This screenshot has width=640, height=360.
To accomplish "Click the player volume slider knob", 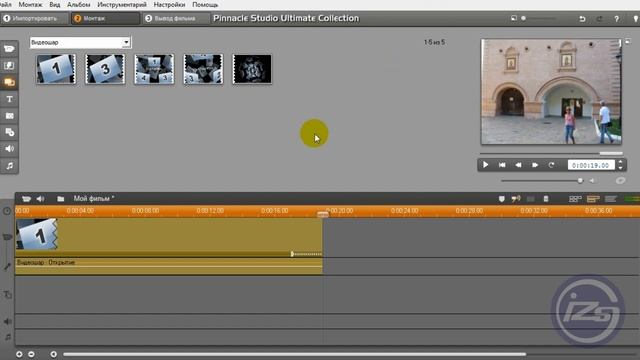I will [x=580, y=180].
